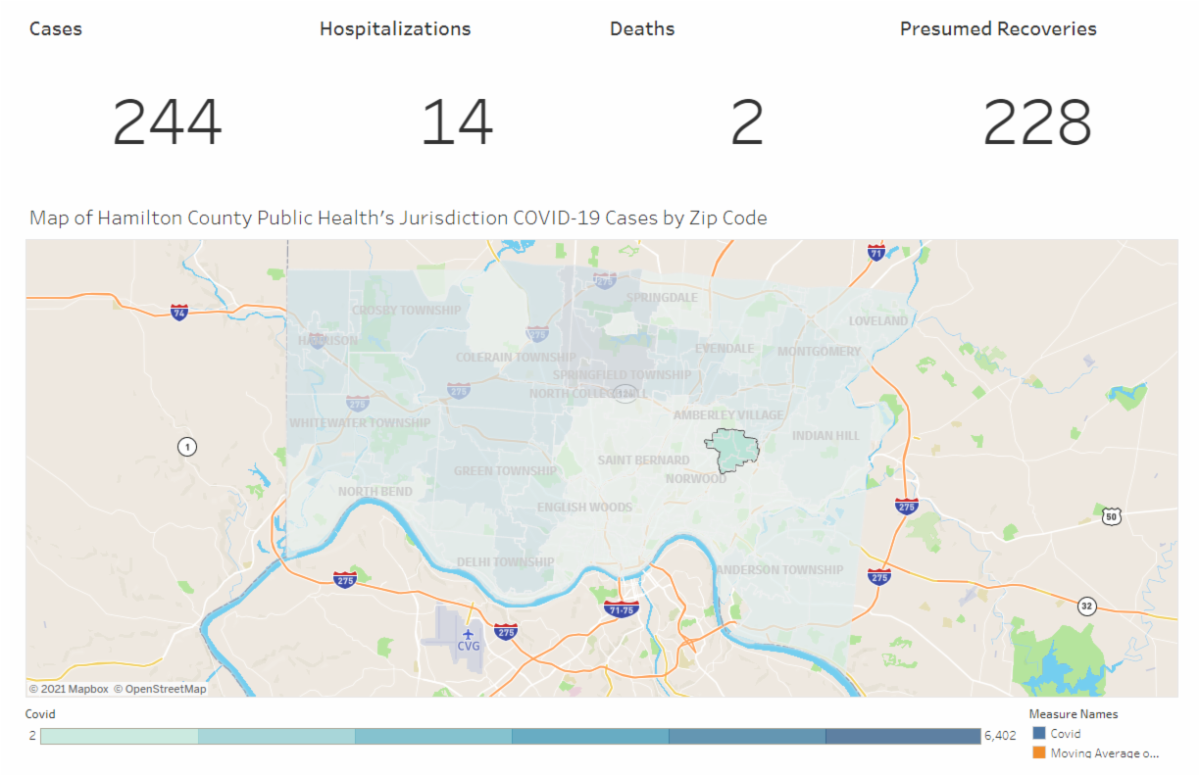Click the Route 1 circle marker
The width and height of the screenshot is (1200, 776).
coord(186,446)
